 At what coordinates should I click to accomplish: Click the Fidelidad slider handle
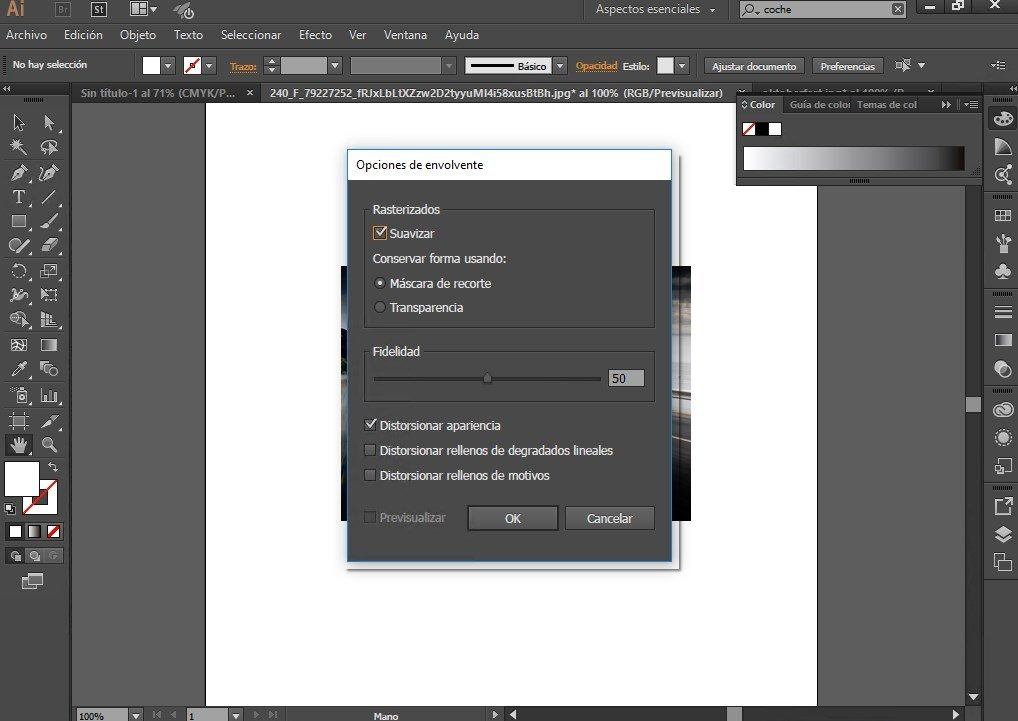point(487,378)
